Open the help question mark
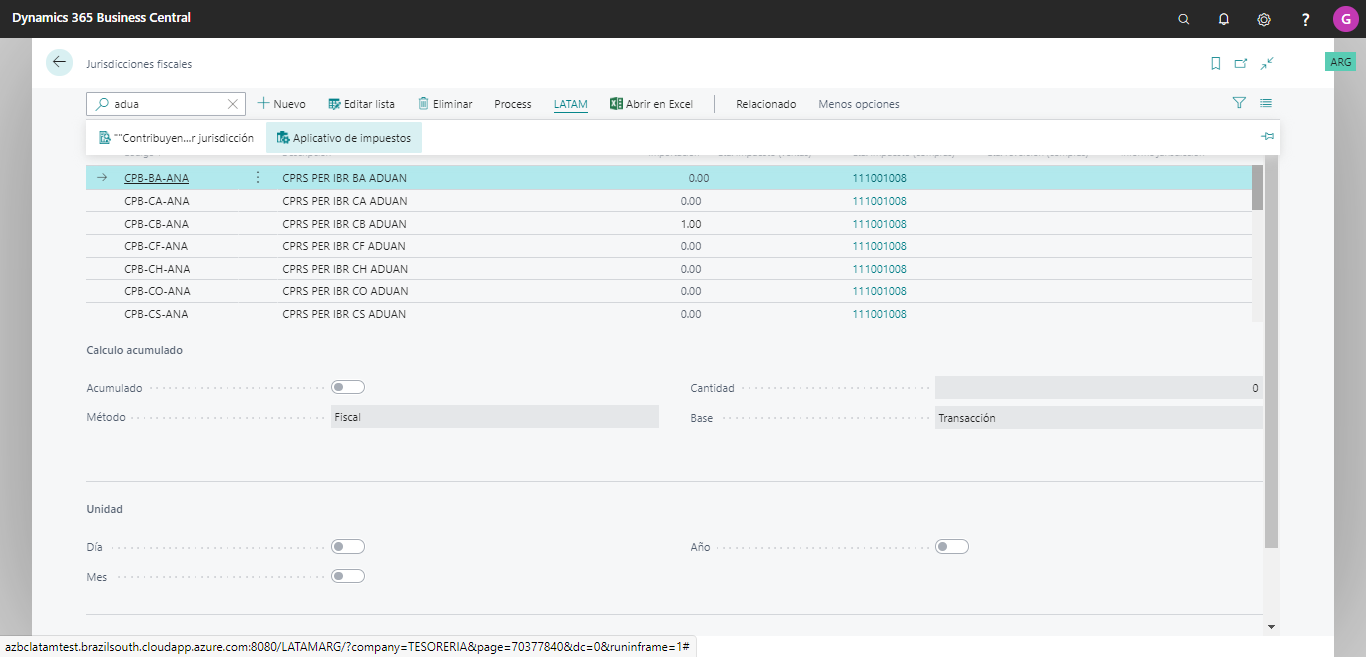This screenshot has height=657, width=1366. [1305, 19]
